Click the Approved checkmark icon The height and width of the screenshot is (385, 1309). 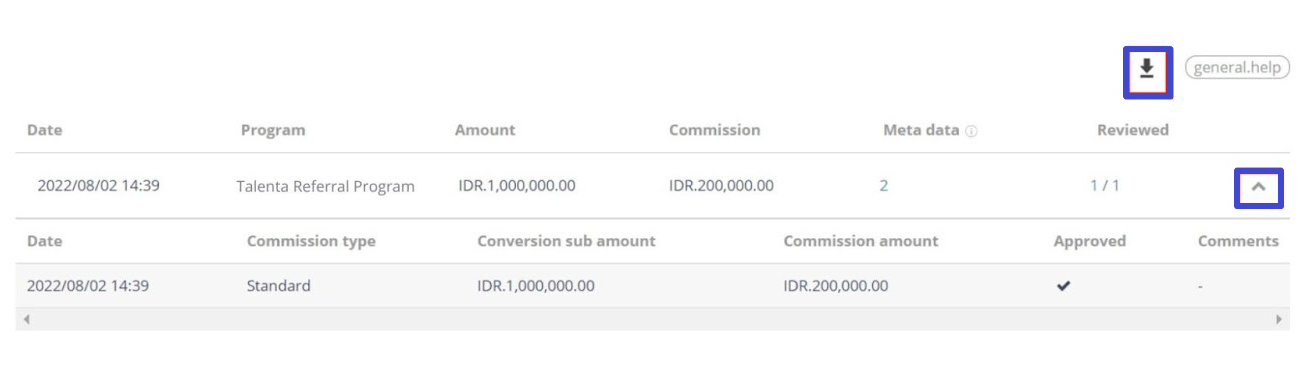pos(1063,286)
